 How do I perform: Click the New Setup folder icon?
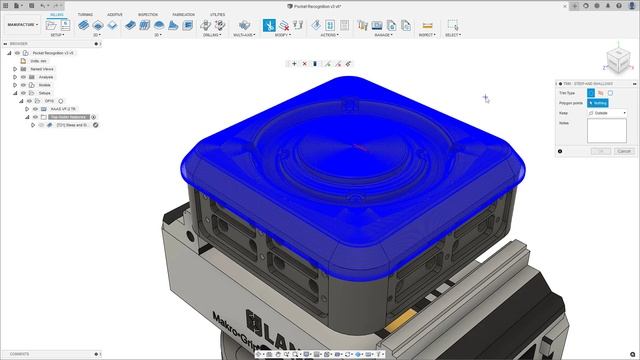[x=51, y=25]
